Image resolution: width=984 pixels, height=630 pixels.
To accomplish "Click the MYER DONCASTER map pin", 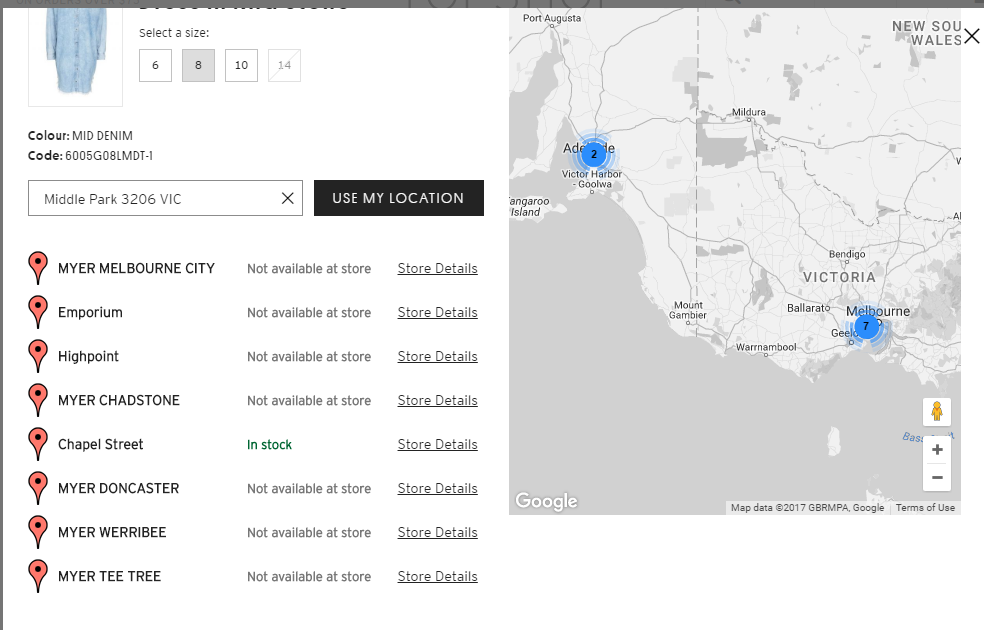I will coord(38,488).
